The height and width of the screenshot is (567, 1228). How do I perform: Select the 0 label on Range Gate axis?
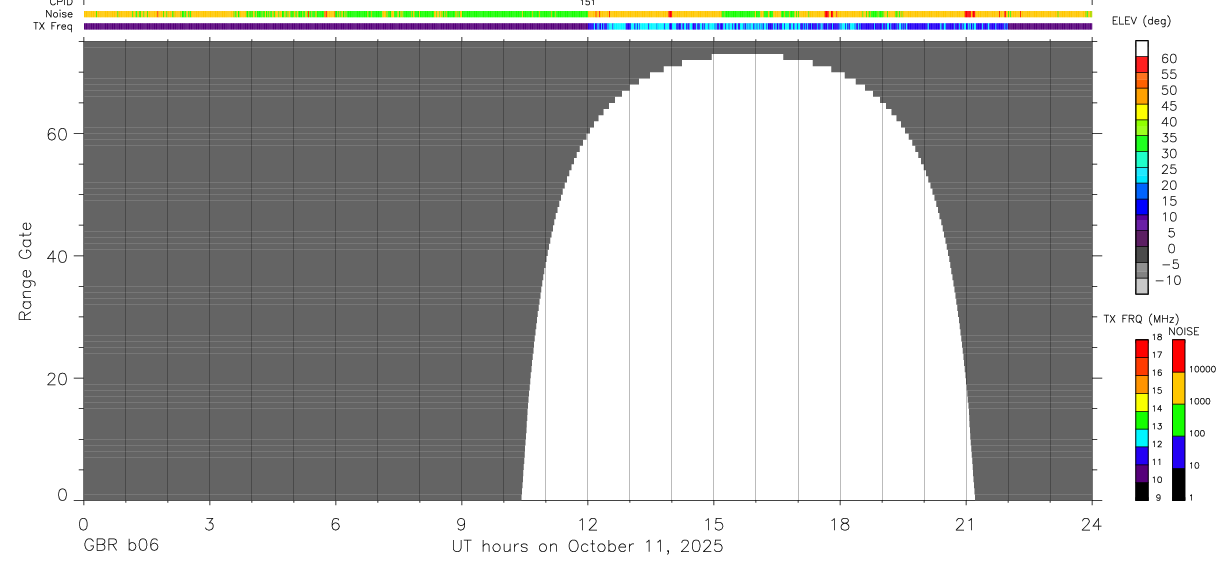click(63, 495)
